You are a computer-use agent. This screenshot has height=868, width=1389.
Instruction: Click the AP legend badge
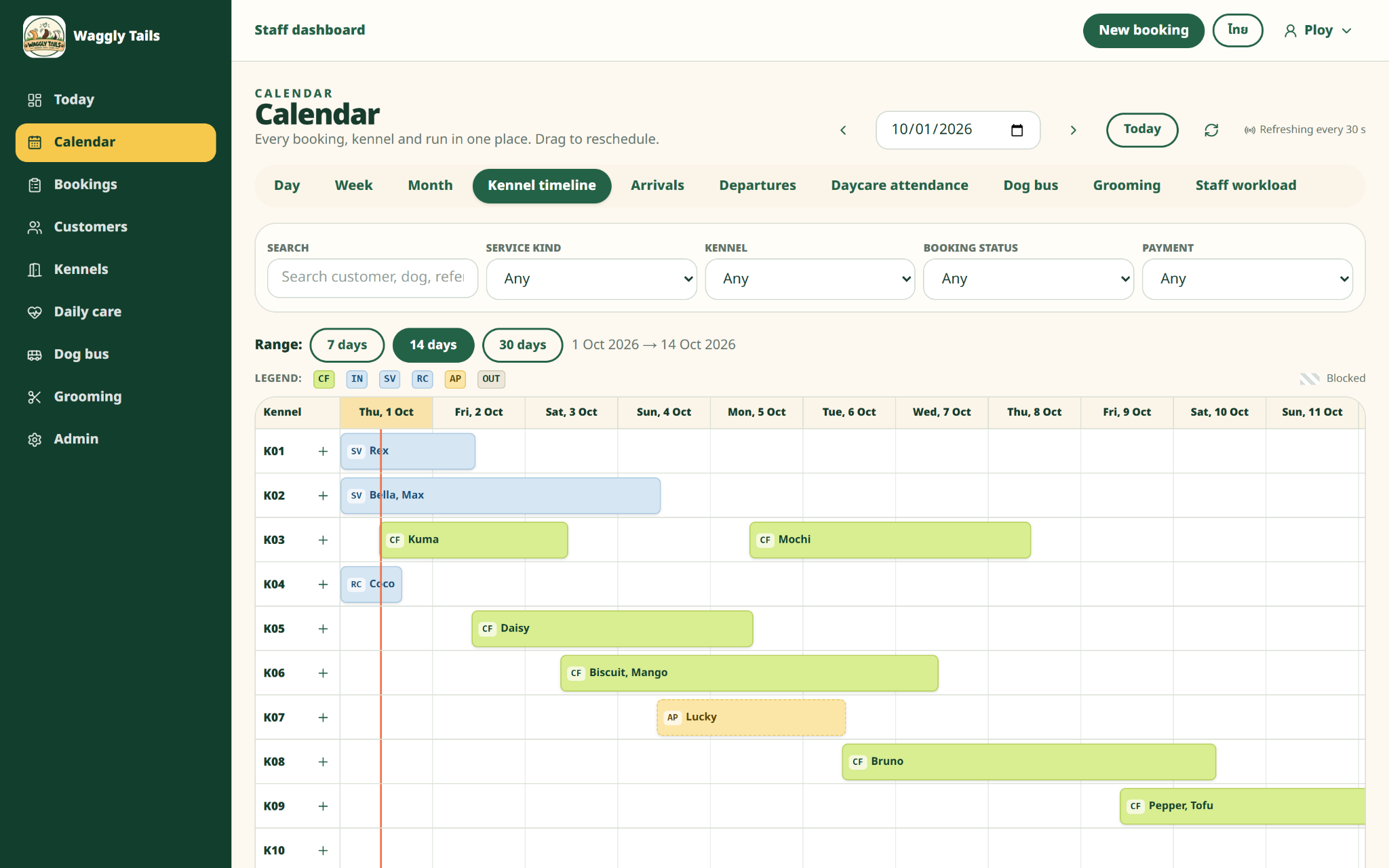coord(455,379)
